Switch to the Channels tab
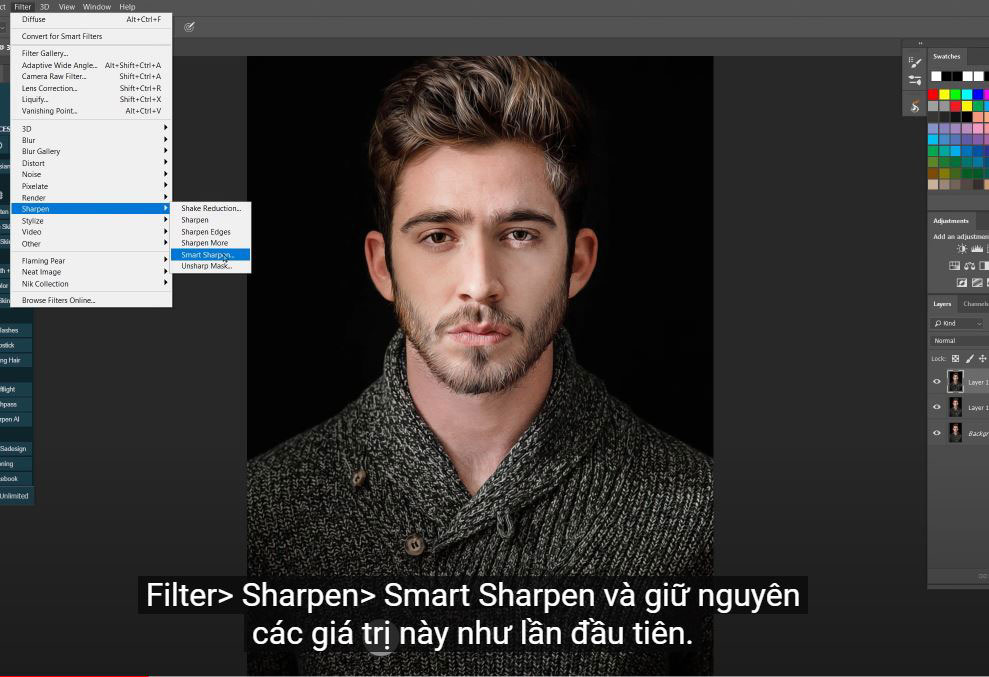989x677 pixels. (x=975, y=303)
